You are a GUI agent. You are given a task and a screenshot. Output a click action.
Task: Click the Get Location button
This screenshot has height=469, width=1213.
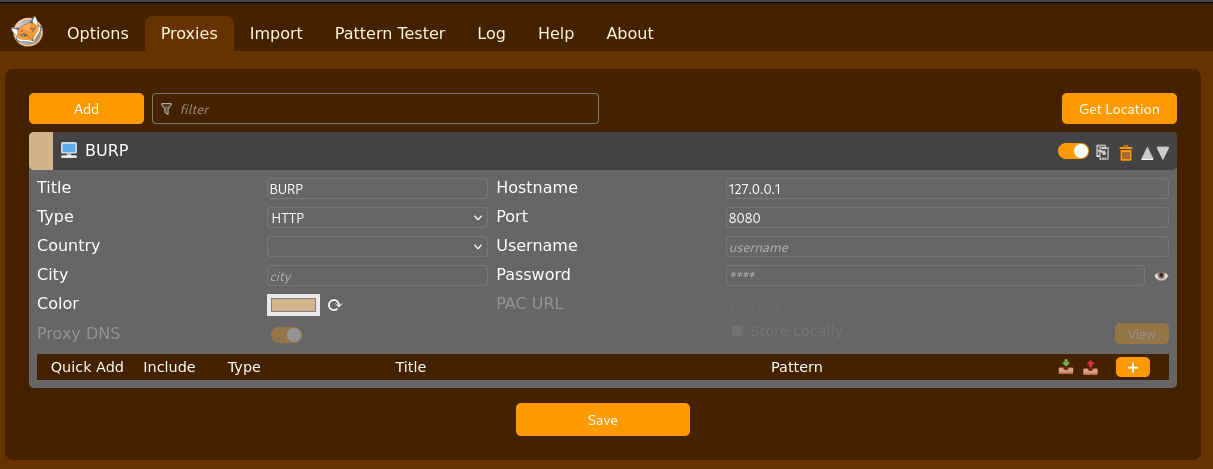[x=1119, y=109]
